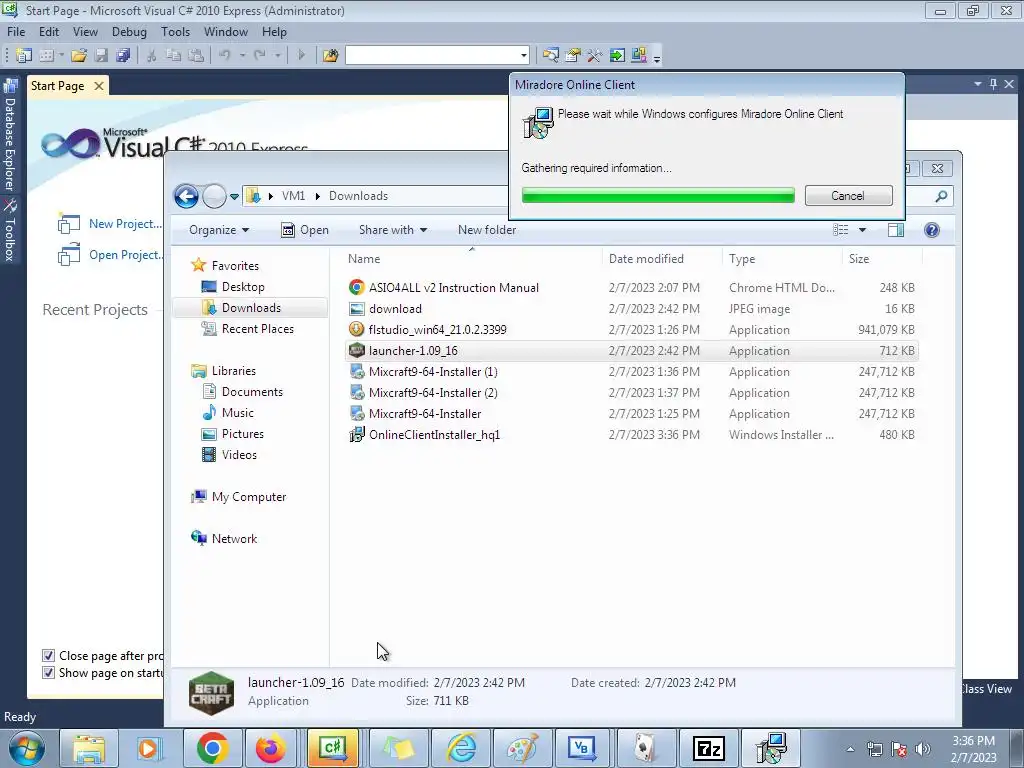The height and width of the screenshot is (768, 1024).
Task: Click the Open Project link
Action: point(125,255)
